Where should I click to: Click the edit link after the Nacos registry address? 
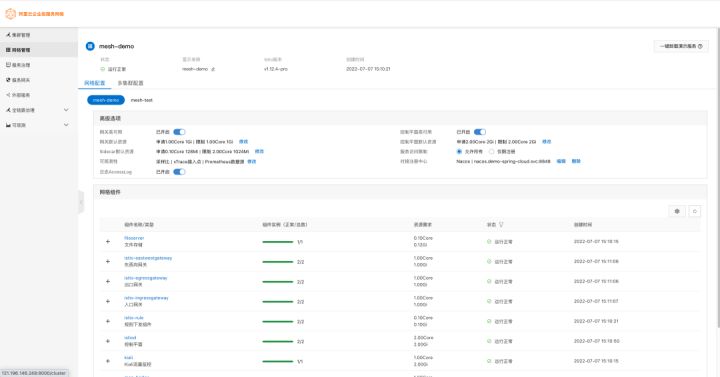561,161
